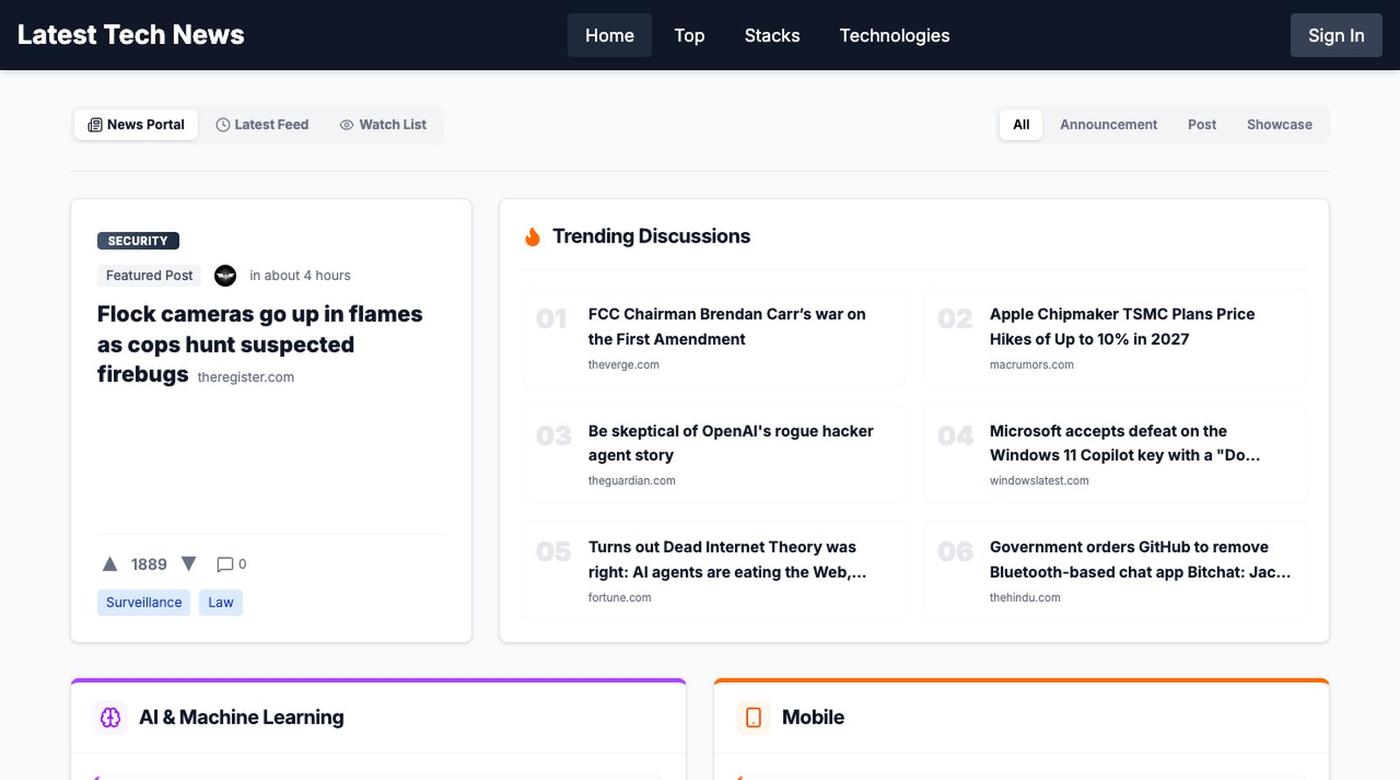Switch to the Watch List tab

(383, 125)
